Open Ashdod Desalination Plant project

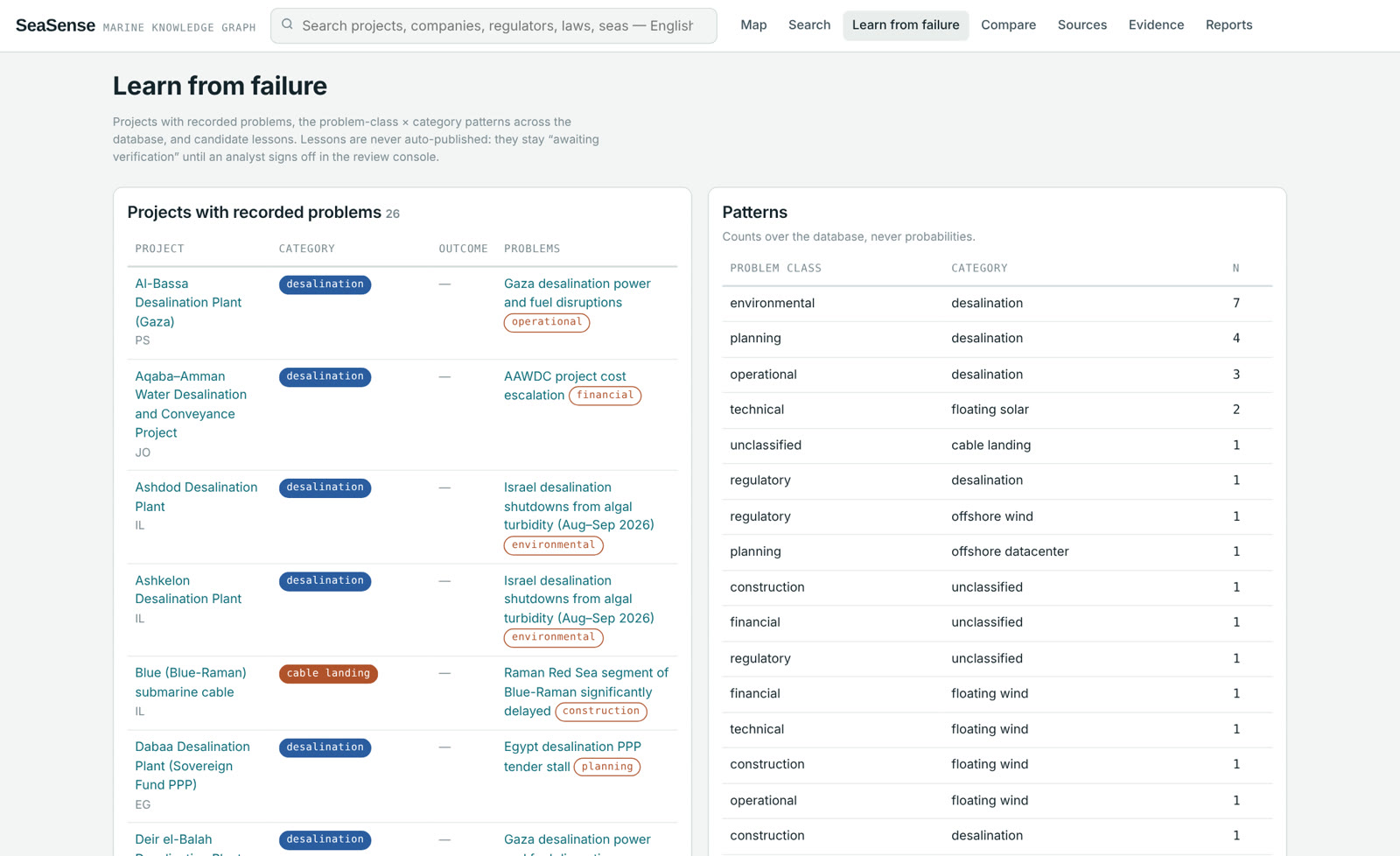coord(196,496)
